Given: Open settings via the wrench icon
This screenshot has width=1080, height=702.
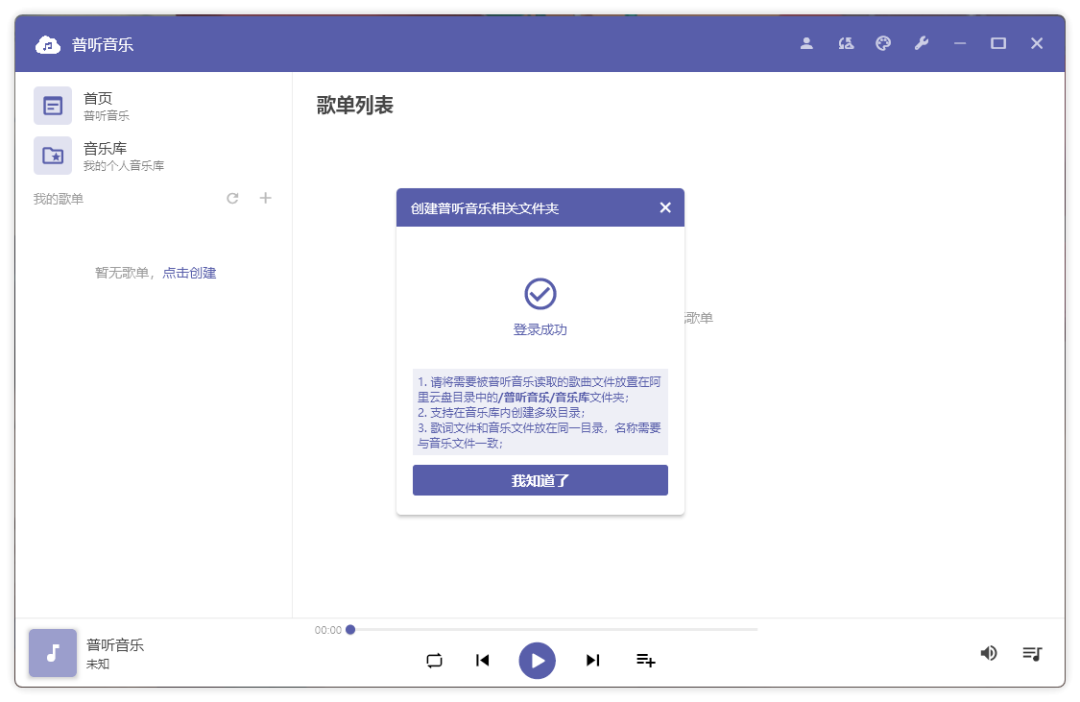Looking at the screenshot, I should click(921, 43).
